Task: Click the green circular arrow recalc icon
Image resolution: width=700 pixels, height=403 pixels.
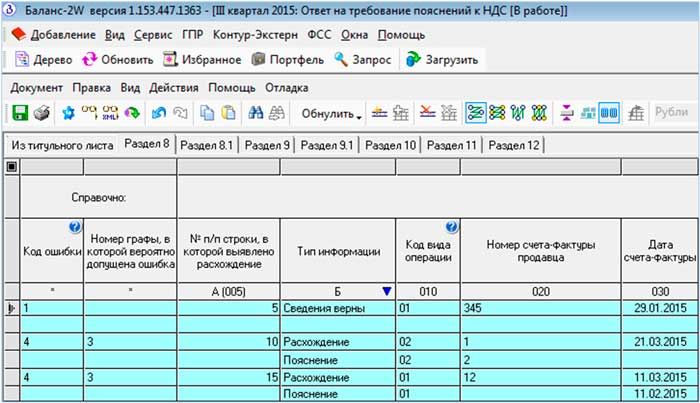Action: 132,113
